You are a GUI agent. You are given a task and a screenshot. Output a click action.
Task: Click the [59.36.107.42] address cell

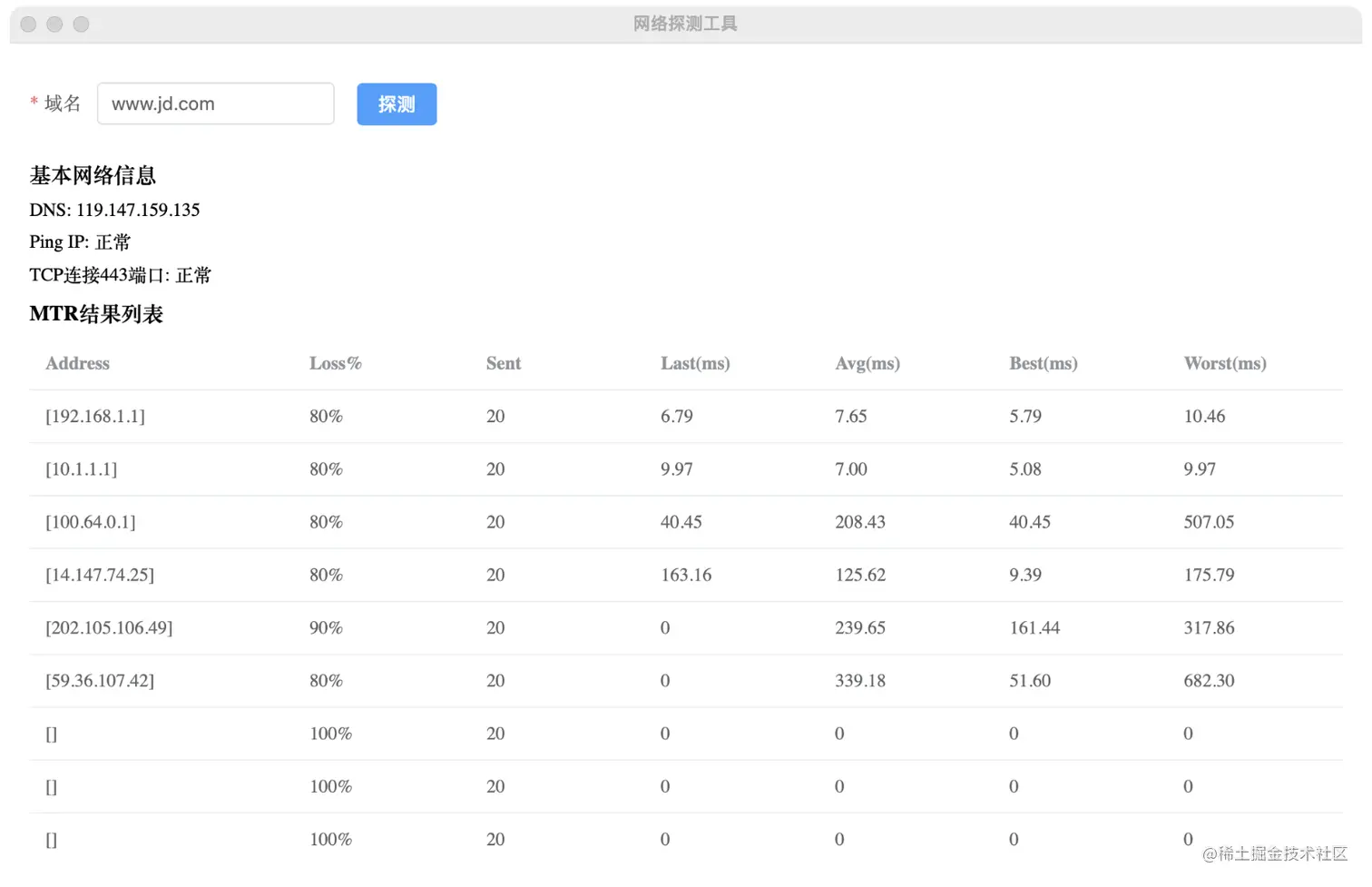100,680
